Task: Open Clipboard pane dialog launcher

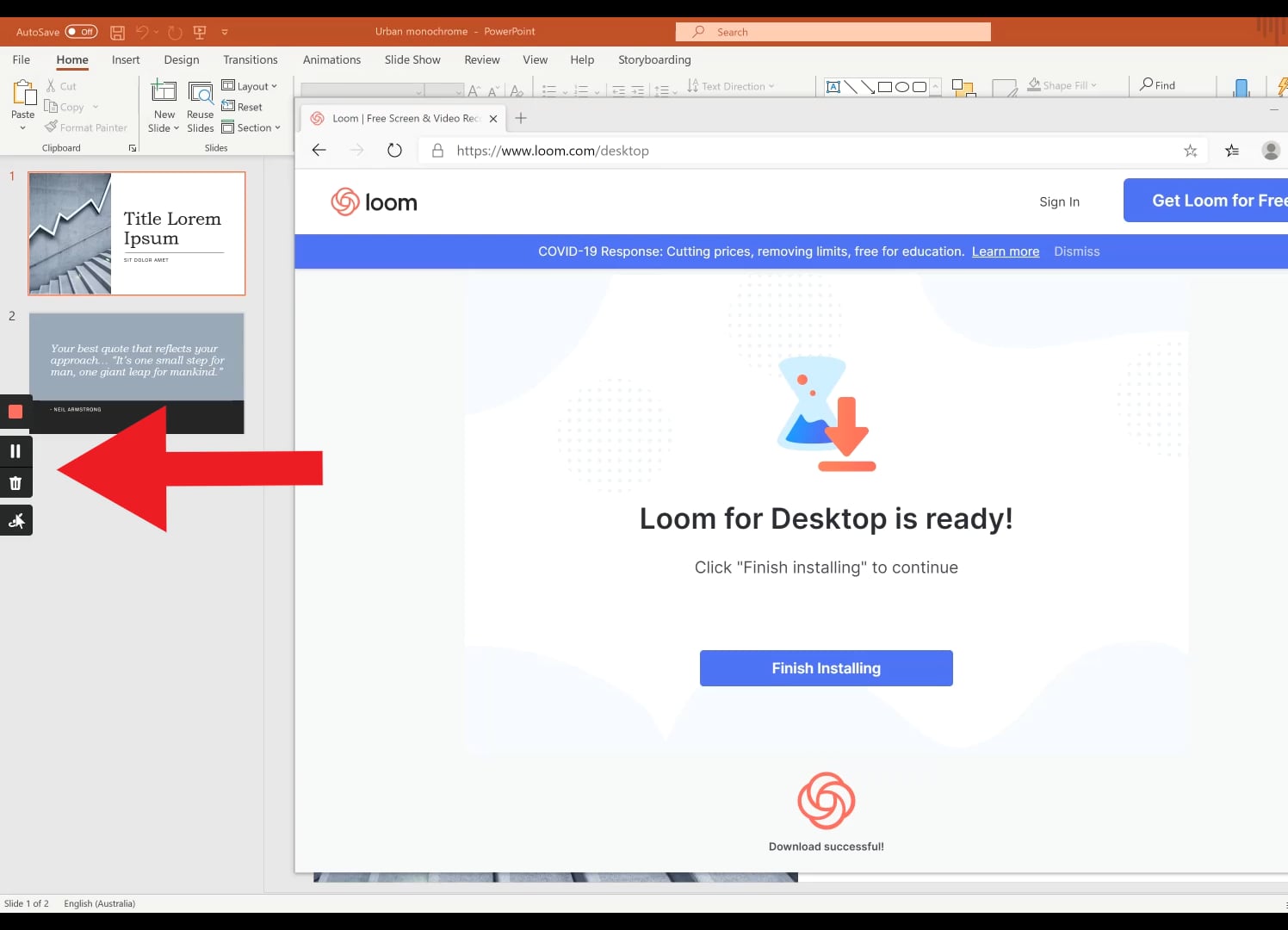Action: click(x=133, y=148)
